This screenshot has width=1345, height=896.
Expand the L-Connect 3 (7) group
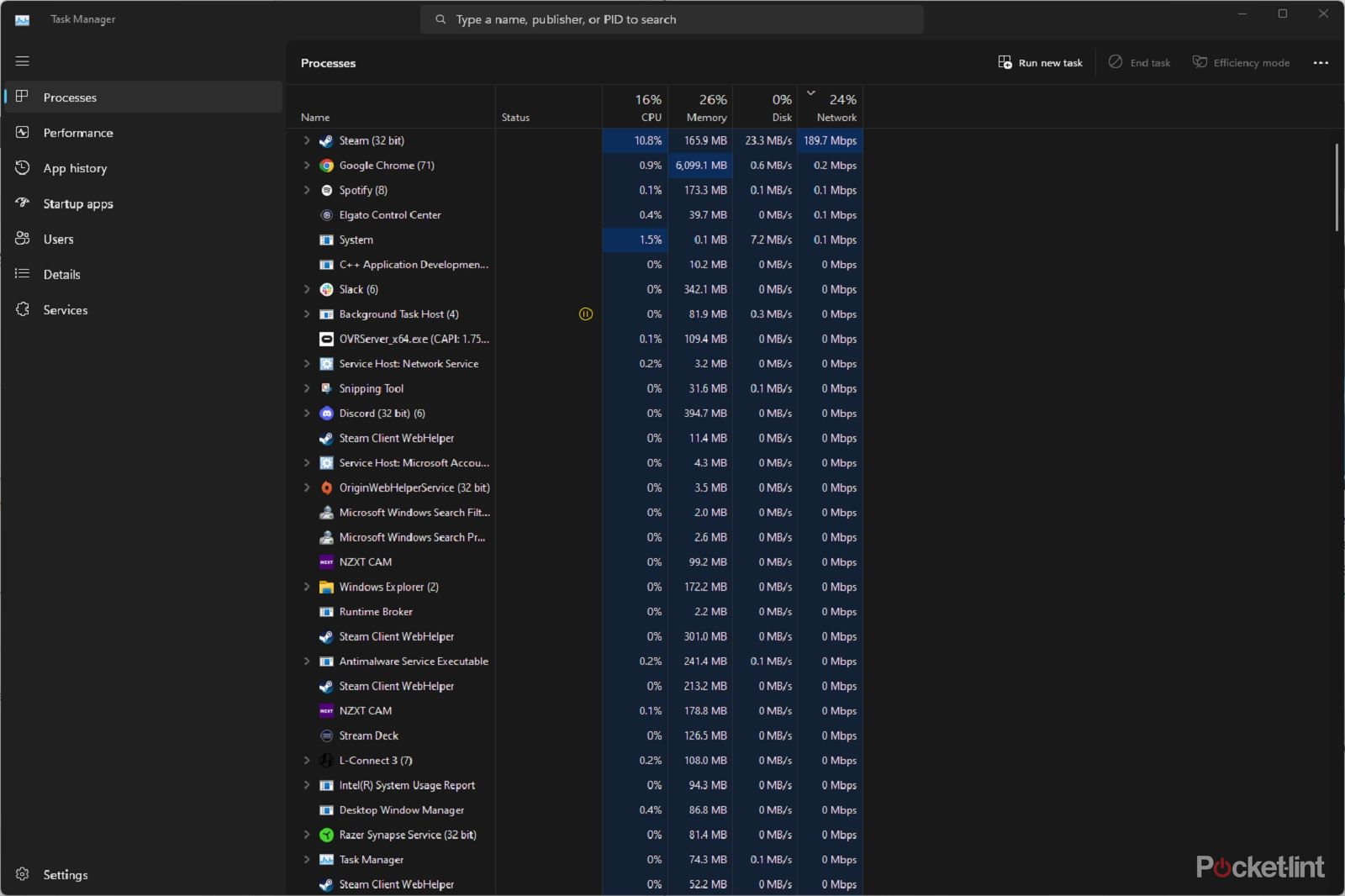coord(307,761)
